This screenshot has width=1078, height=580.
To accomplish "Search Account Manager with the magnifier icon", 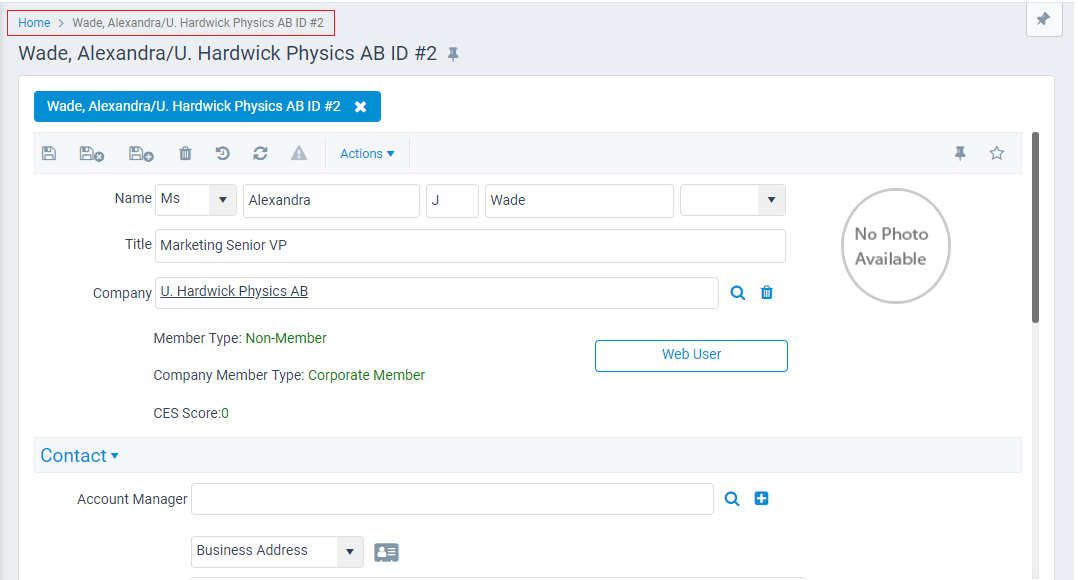I will (x=732, y=498).
